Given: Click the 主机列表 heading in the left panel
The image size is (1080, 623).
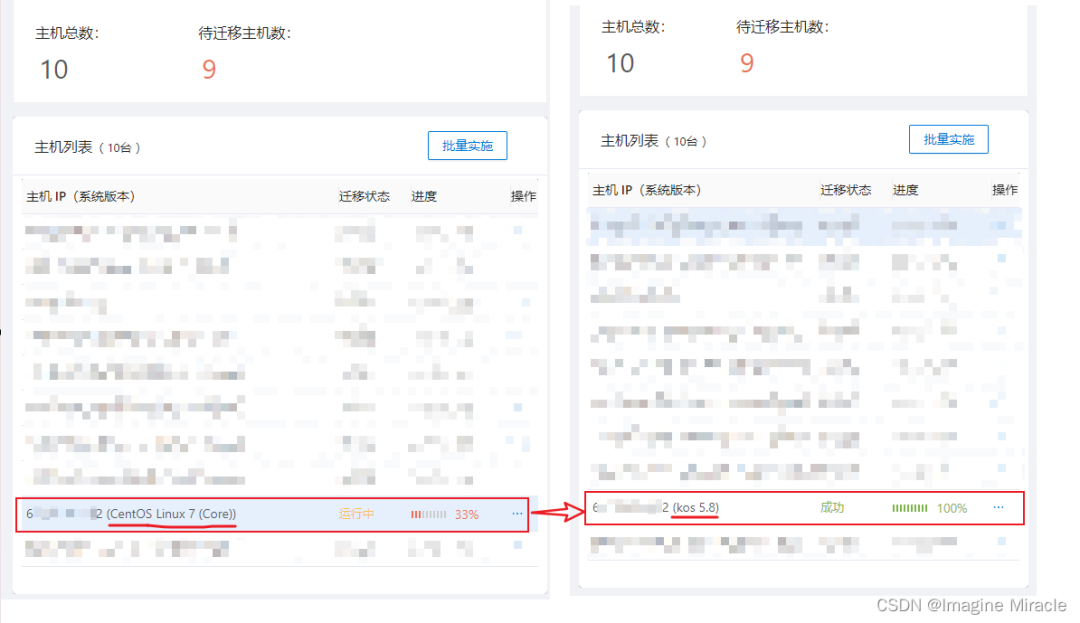Looking at the screenshot, I should (x=64, y=147).
